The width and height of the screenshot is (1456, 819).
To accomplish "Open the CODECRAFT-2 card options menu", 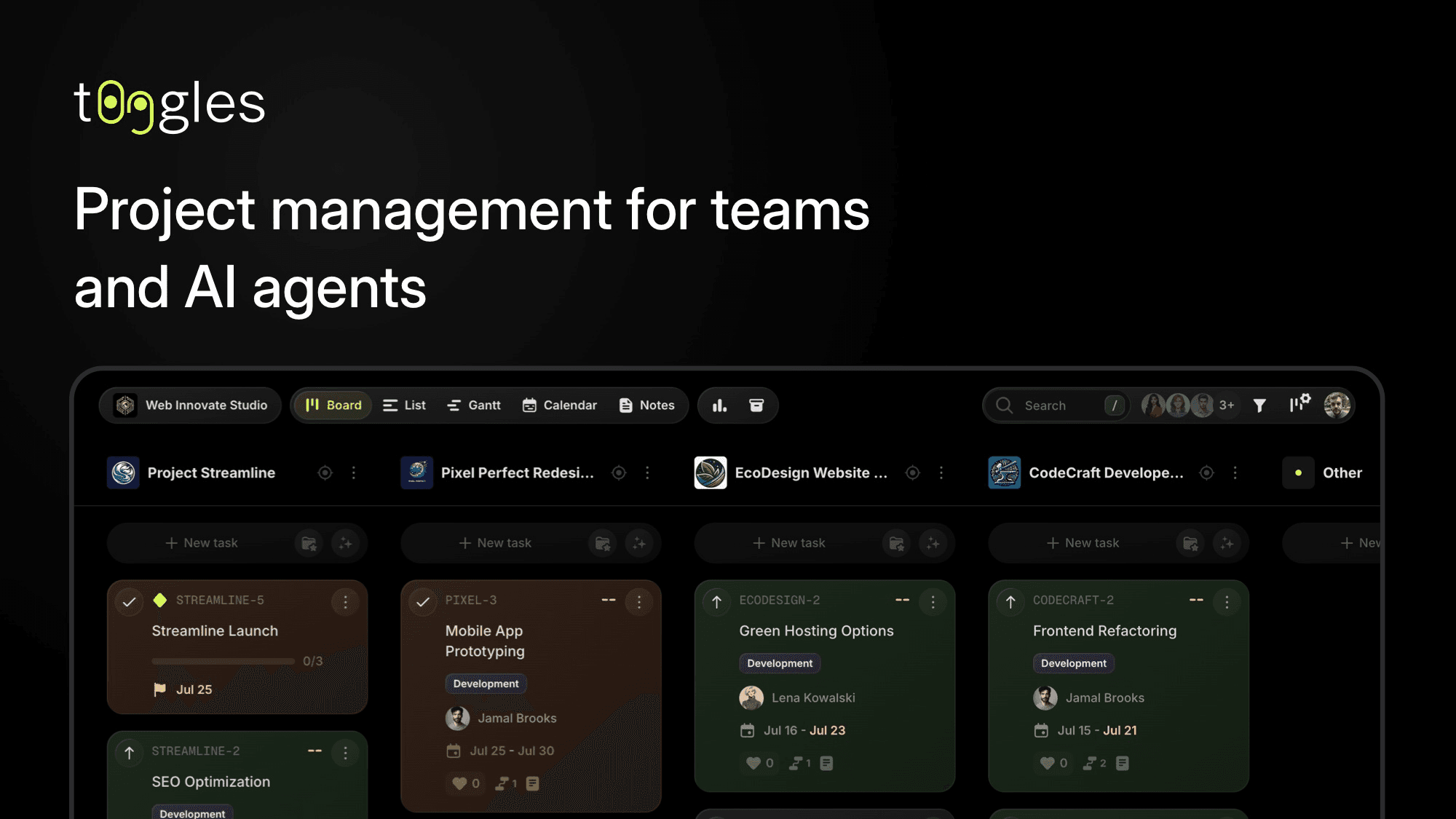I will point(1227,602).
